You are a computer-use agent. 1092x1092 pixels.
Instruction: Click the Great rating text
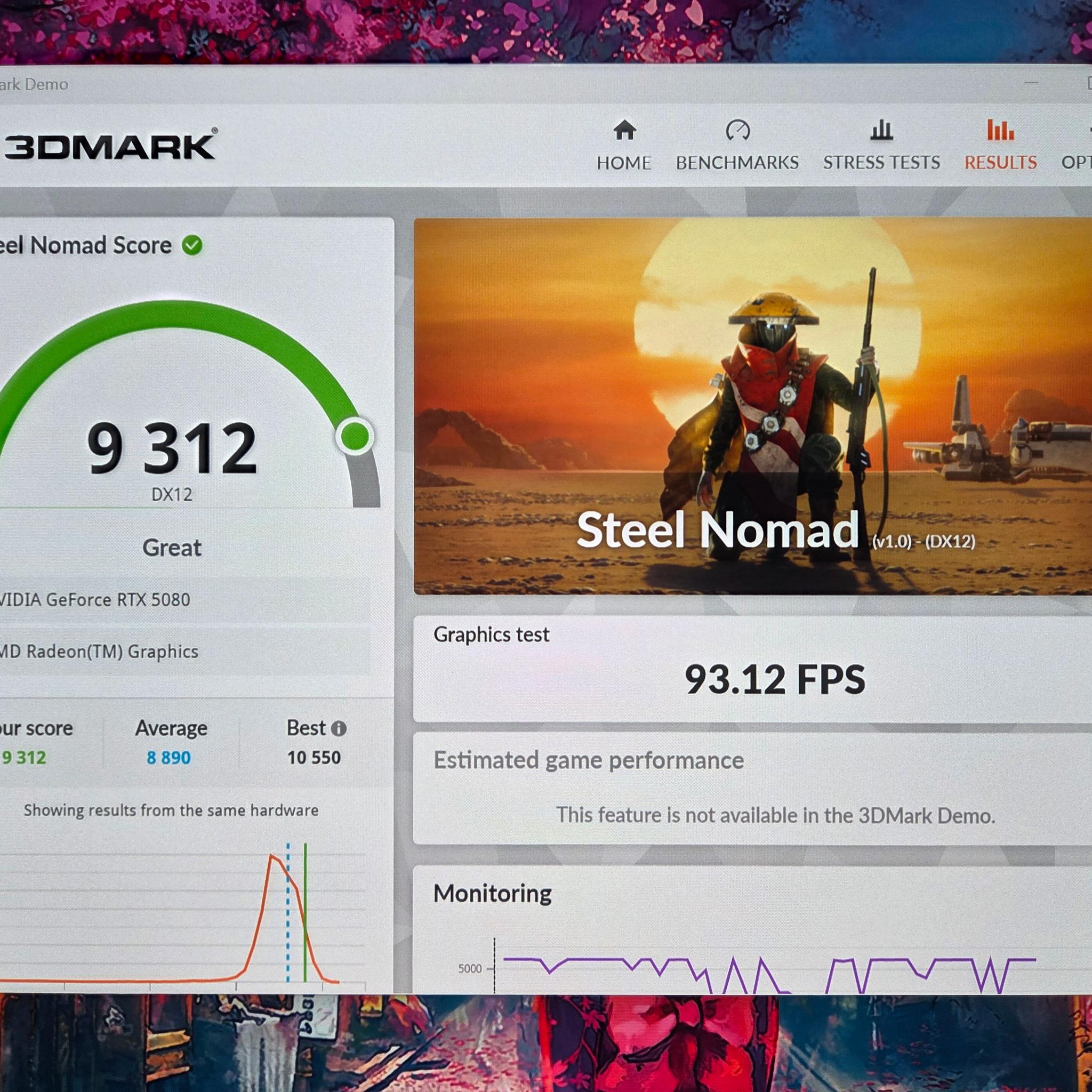(172, 548)
